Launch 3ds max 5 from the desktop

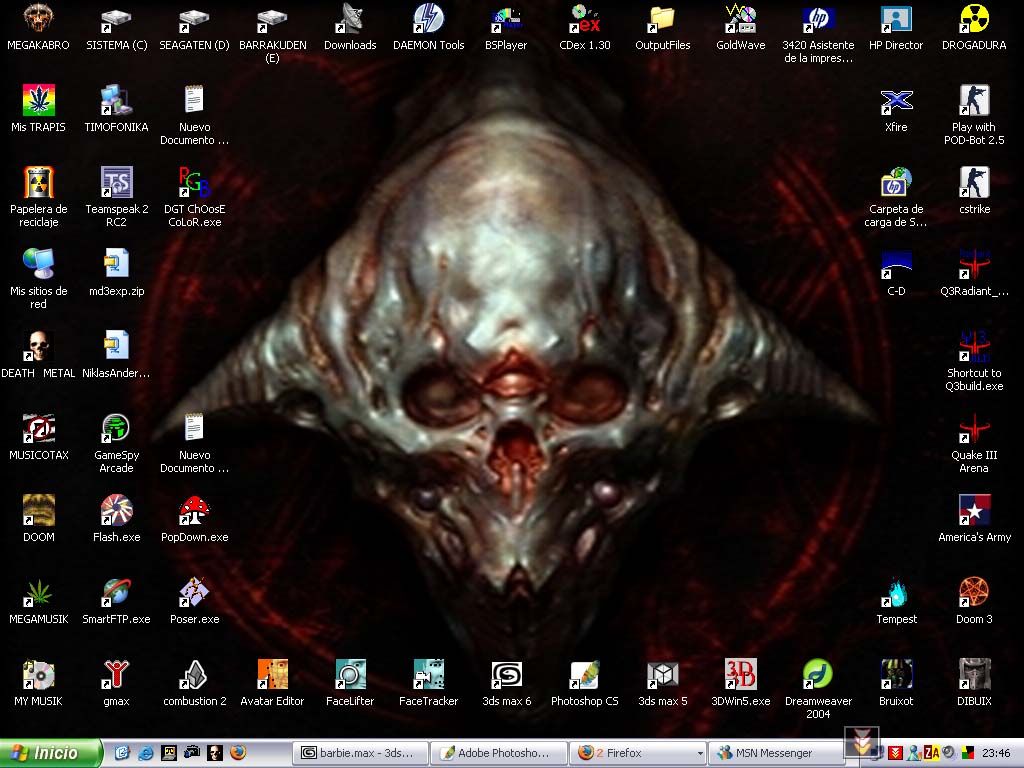[x=662, y=674]
